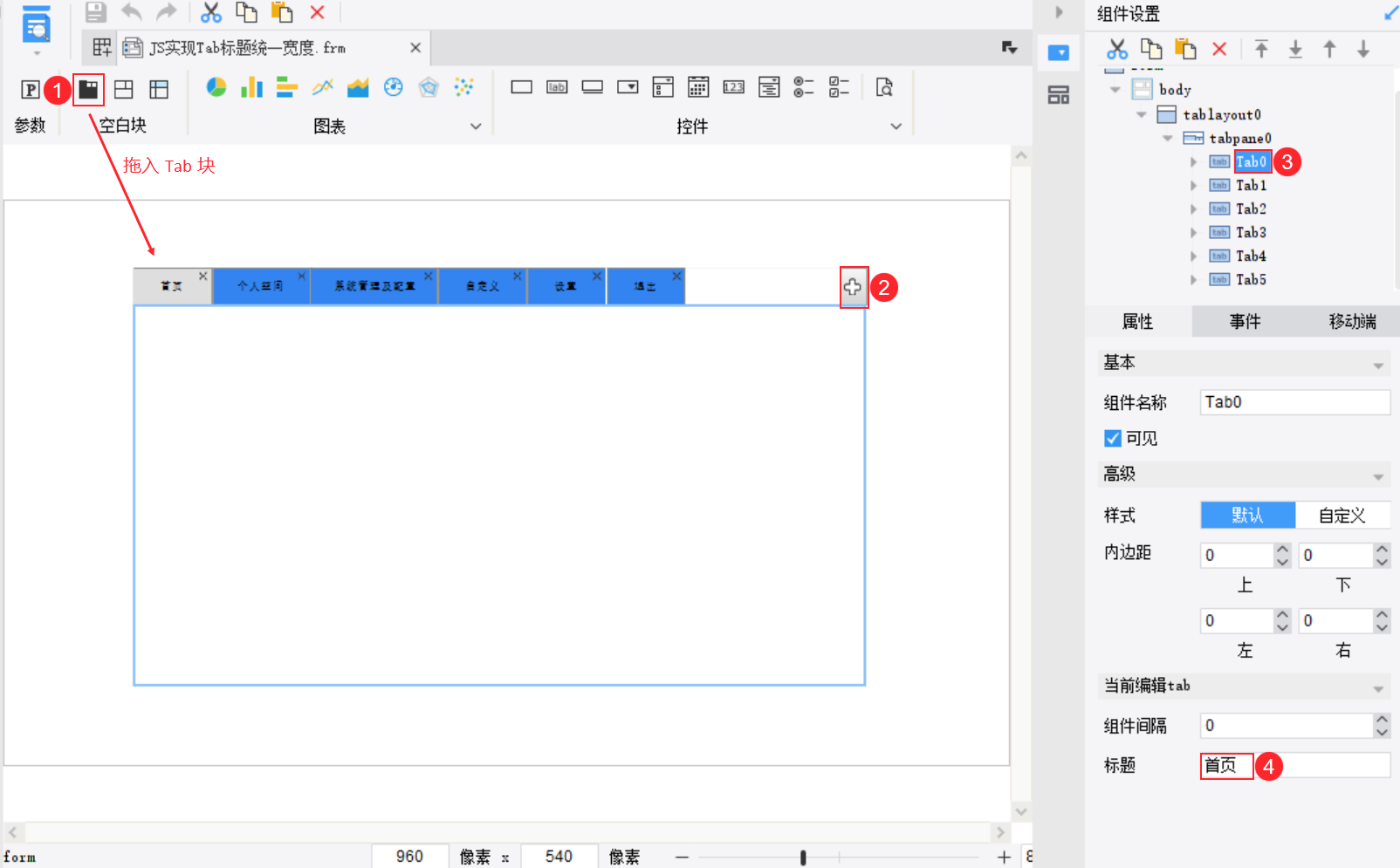Expand the Tab3 tree node
This screenshot has height=868, width=1400.
pos(1193,232)
